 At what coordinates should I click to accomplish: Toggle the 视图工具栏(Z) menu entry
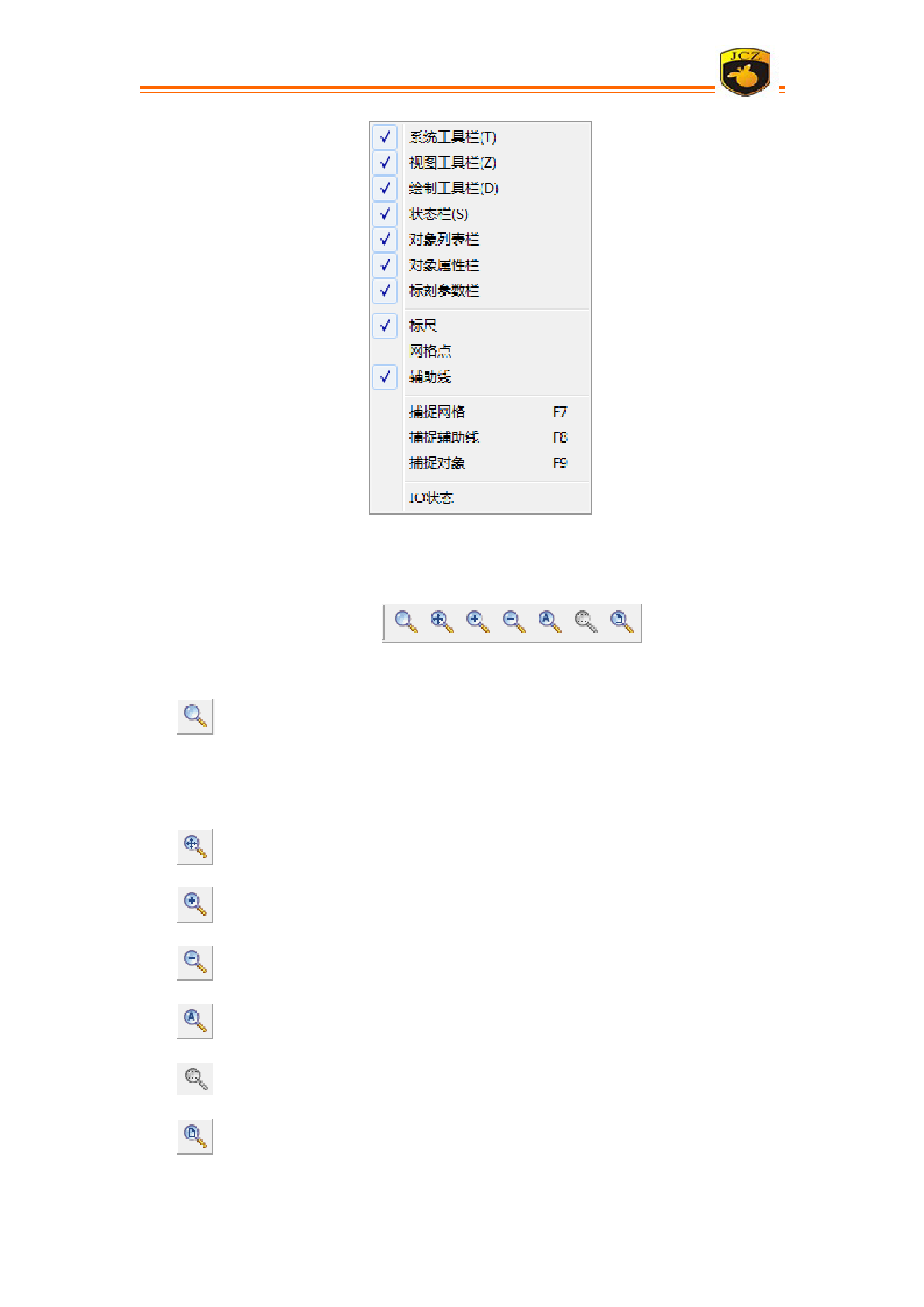(x=452, y=163)
